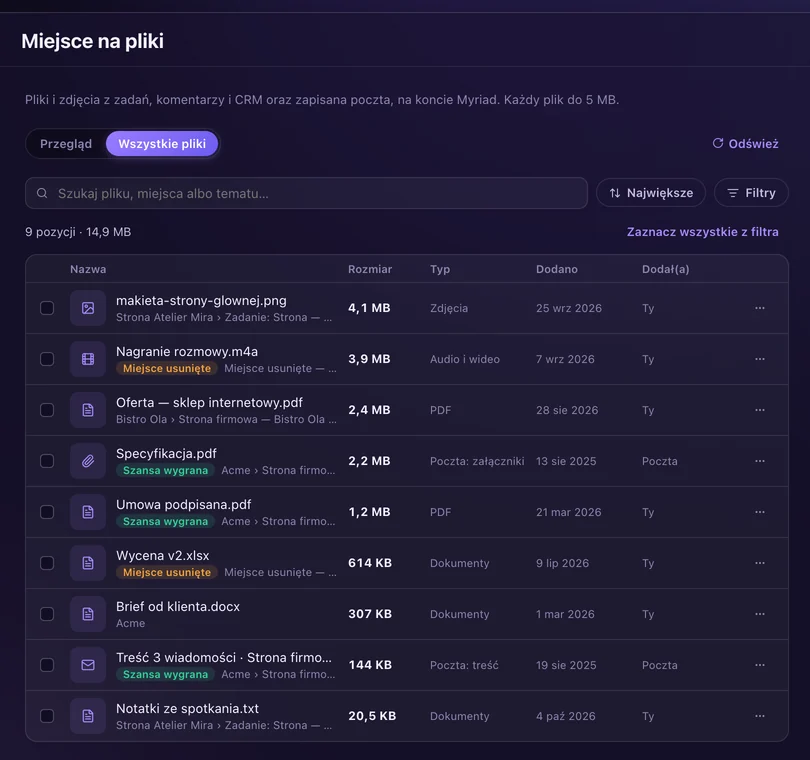Viewport: 810px width, 760px height.
Task: Click the document icon for Notatki ze spotkania.txt
Action: pyautogui.click(x=88, y=716)
